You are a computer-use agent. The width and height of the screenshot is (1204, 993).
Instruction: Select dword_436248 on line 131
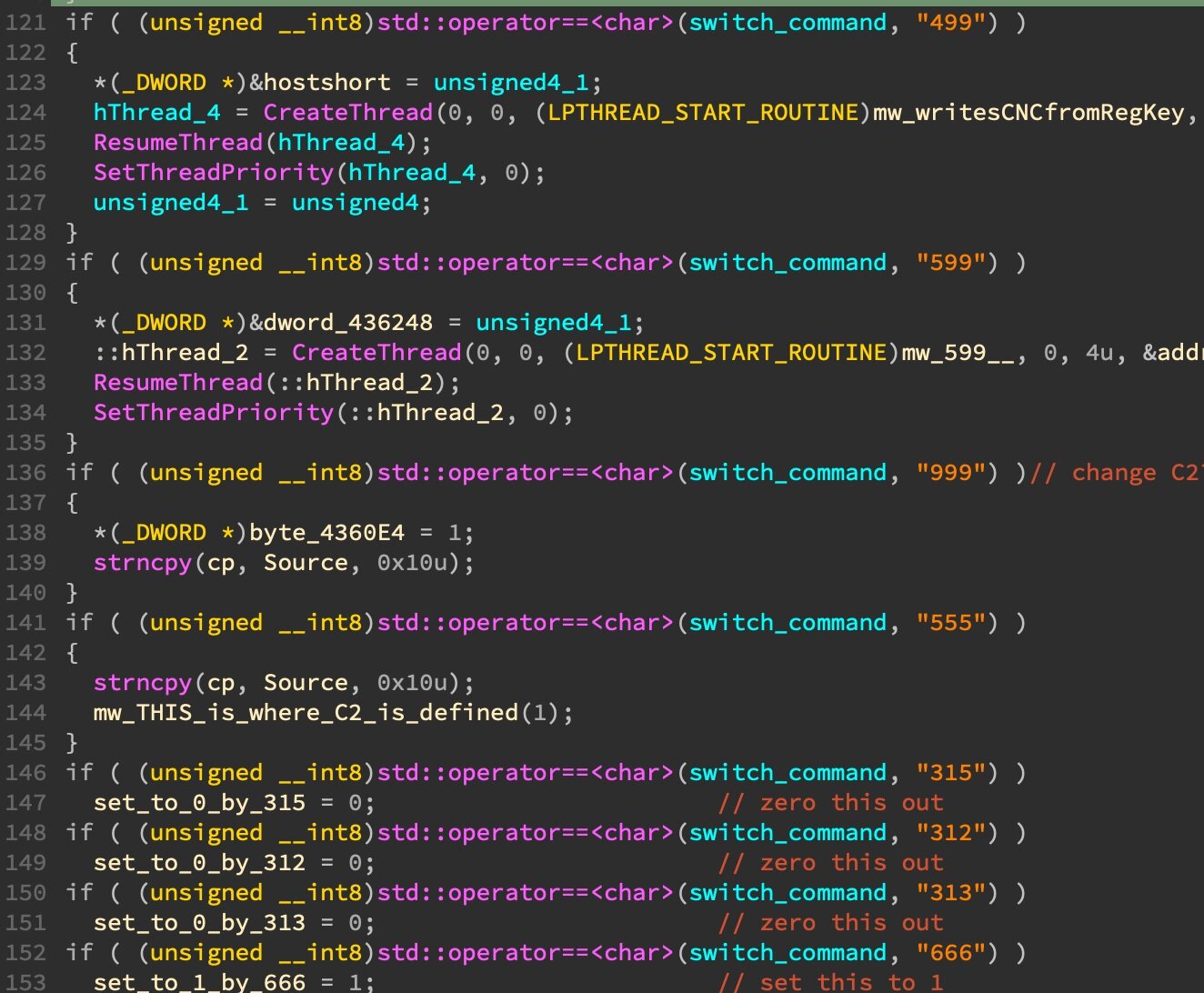click(x=348, y=323)
